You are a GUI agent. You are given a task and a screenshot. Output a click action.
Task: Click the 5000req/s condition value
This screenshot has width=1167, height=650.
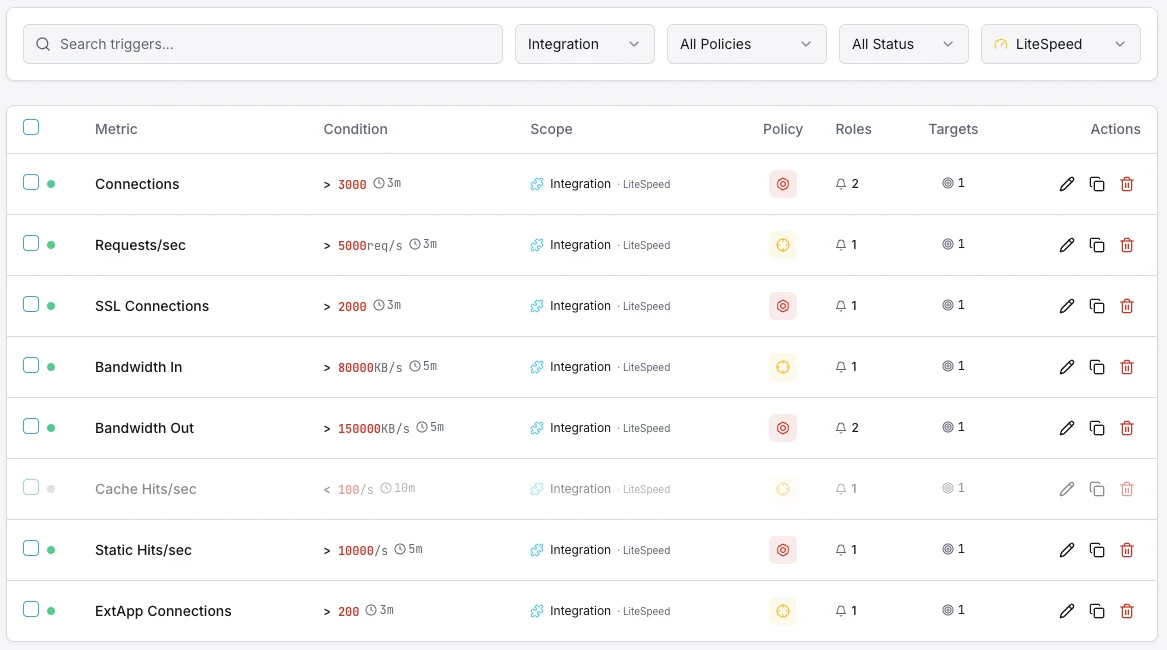pyautogui.click(x=370, y=245)
